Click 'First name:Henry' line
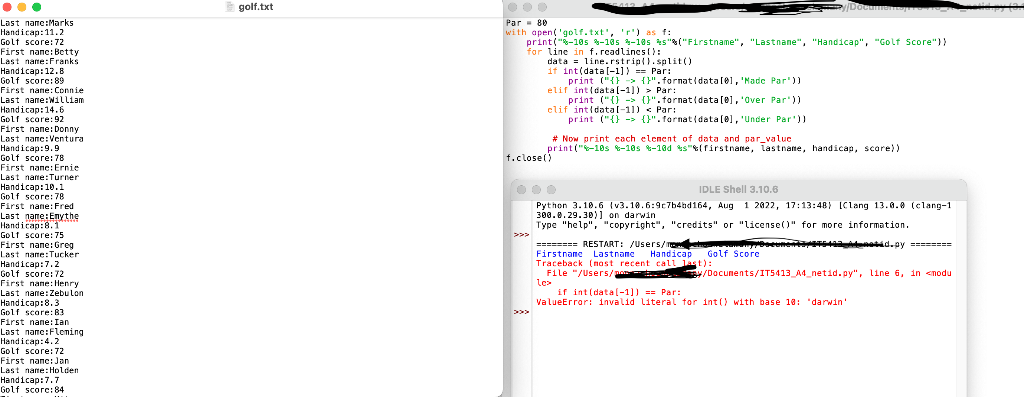The height and width of the screenshot is (397, 1024). (39, 283)
